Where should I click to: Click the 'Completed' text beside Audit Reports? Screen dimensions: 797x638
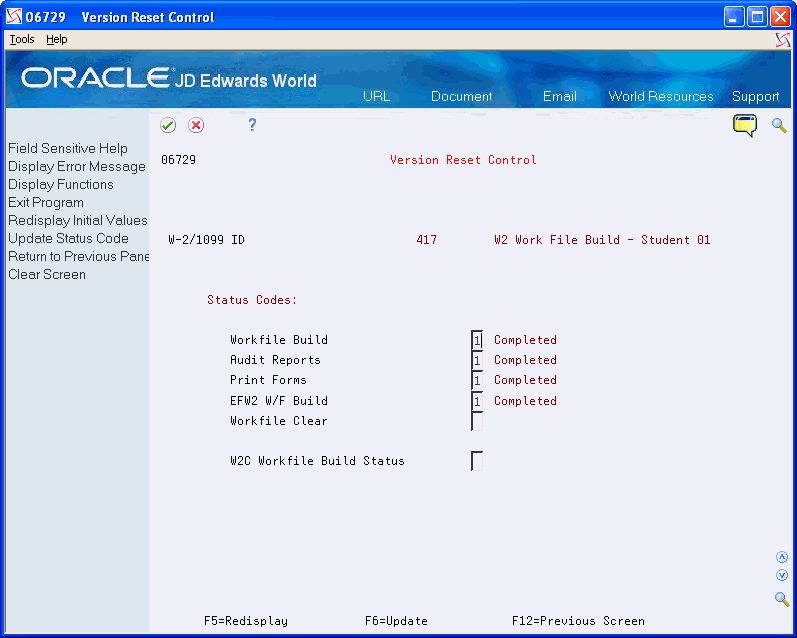[x=525, y=360]
